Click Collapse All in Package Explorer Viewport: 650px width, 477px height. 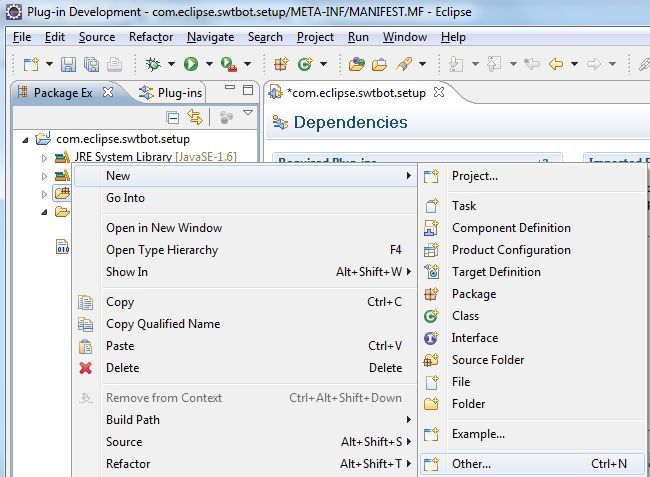click(x=172, y=118)
